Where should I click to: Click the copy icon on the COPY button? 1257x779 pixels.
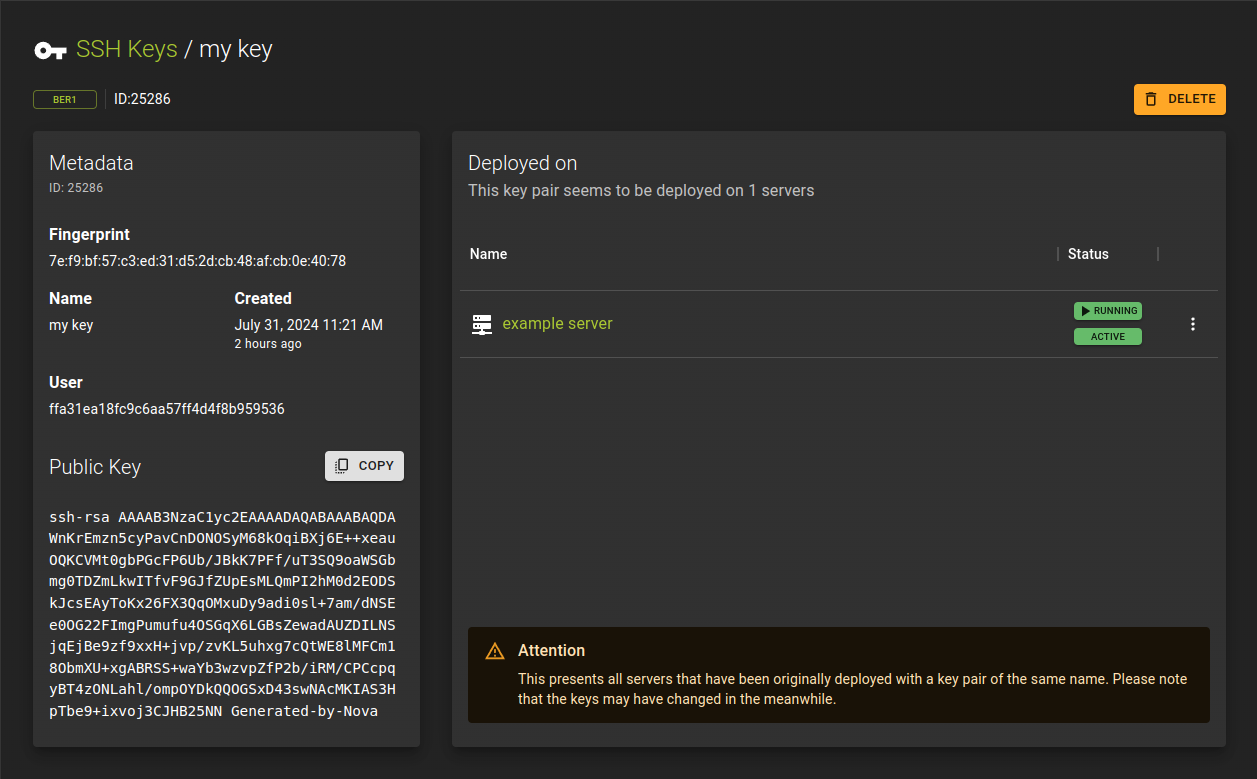pos(341,465)
